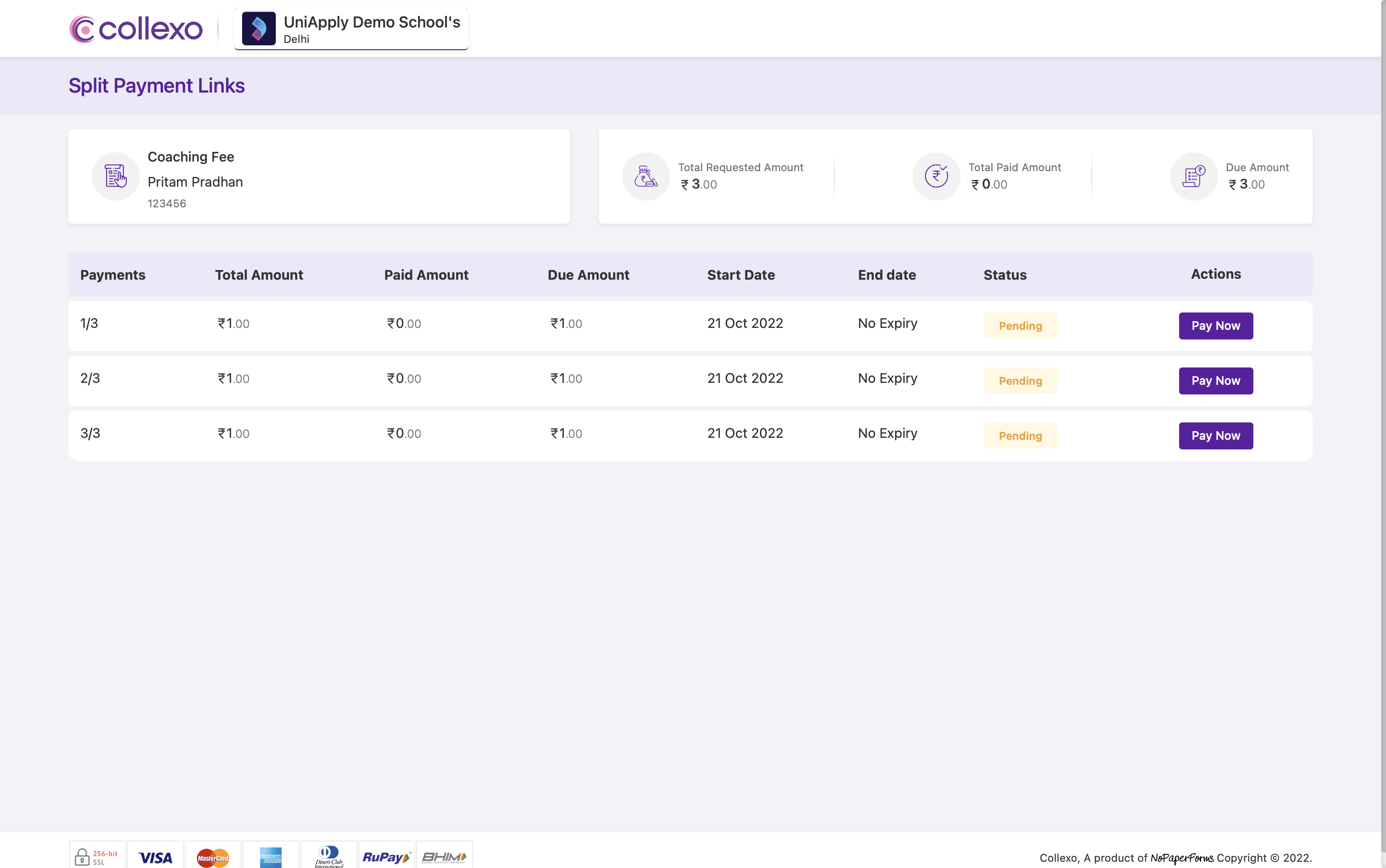Click Pending status of payment 3/3
1386x868 pixels.
1020,436
